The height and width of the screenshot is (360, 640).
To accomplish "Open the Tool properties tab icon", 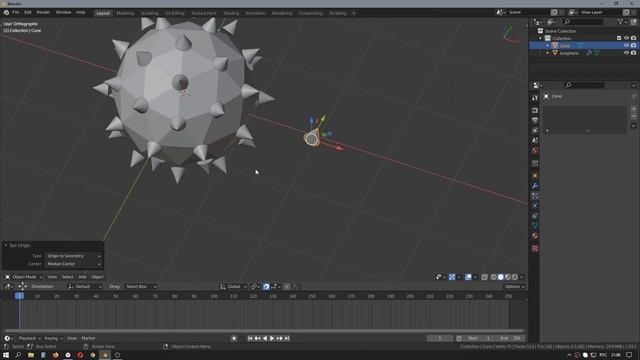I will coord(535,98).
